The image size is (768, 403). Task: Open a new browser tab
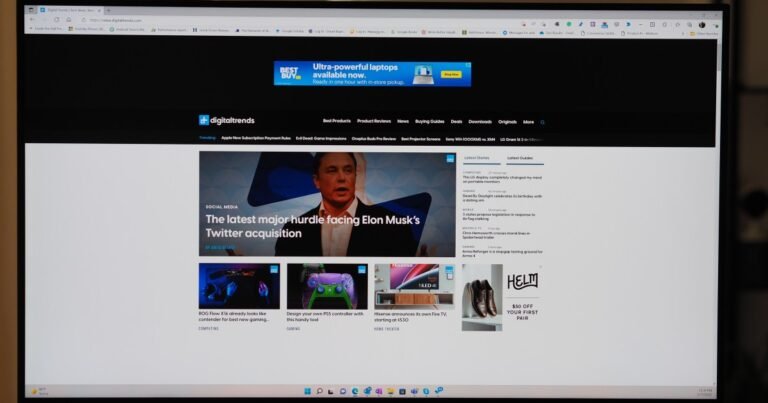[x=109, y=10]
